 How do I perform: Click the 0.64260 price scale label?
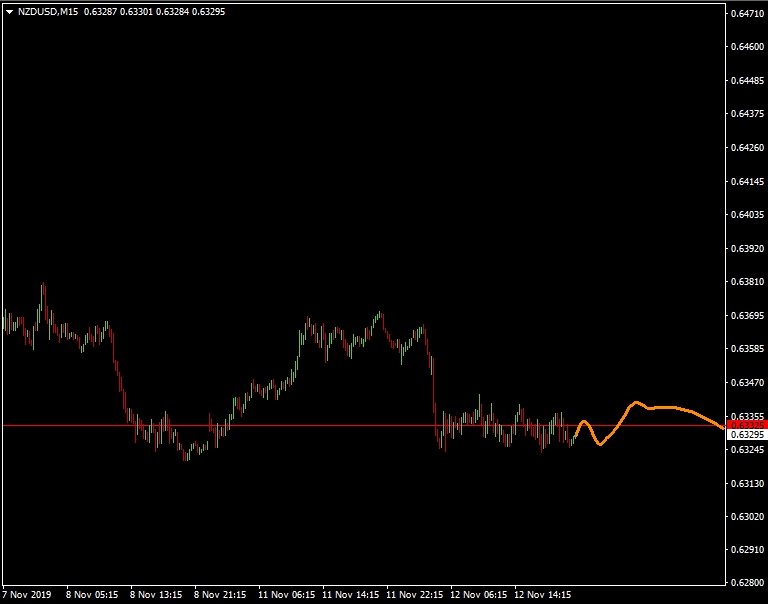[x=746, y=148]
